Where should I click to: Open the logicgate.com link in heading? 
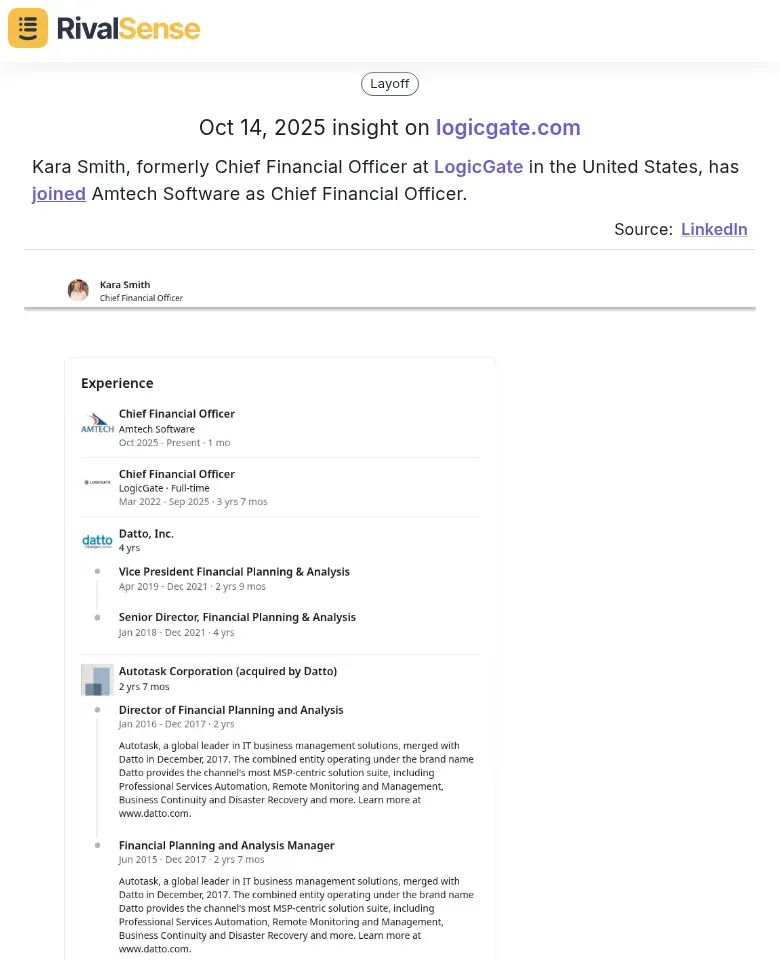pos(508,127)
